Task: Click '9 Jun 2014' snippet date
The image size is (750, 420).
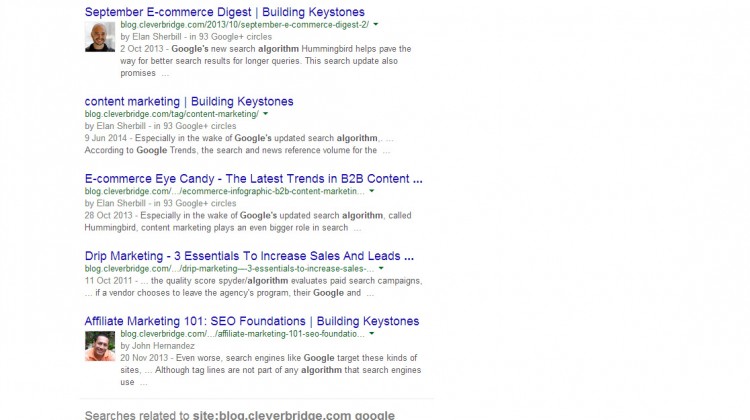Action: coord(106,138)
